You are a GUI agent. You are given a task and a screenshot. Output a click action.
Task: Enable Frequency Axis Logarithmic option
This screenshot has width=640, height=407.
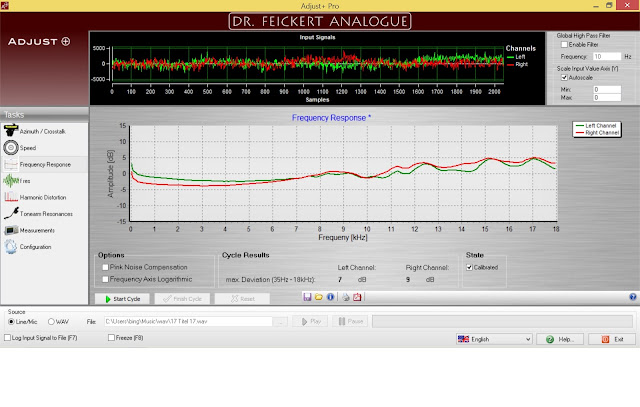105,279
